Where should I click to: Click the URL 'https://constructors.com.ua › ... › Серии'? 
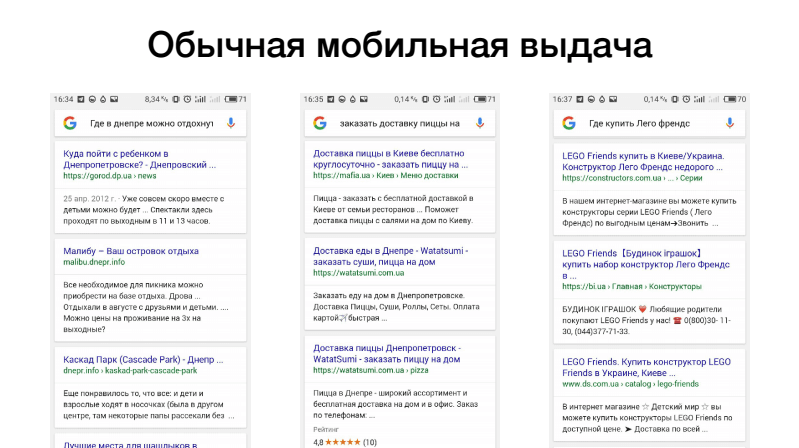coord(632,178)
